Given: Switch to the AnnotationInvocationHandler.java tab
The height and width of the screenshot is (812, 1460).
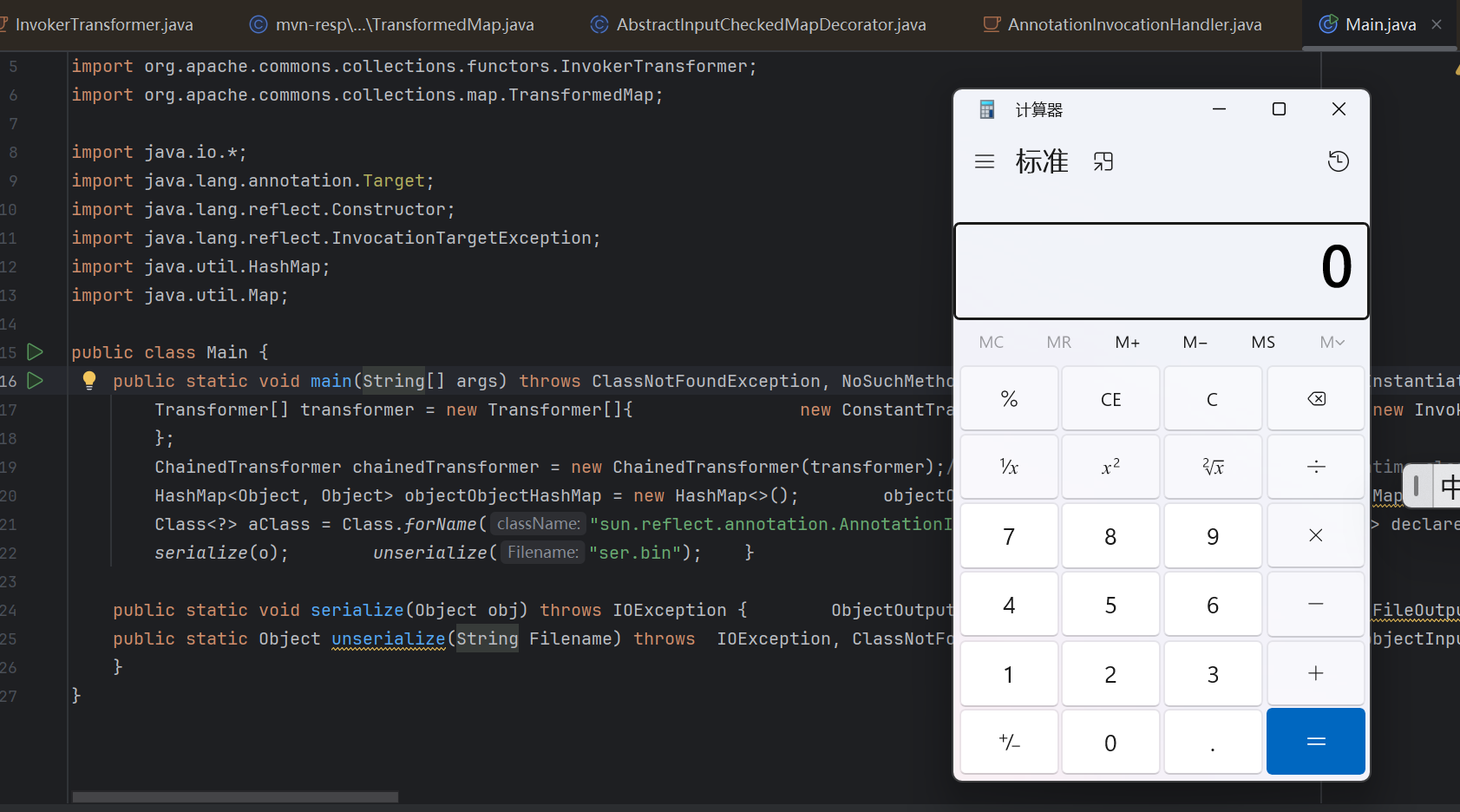Looking at the screenshot, I should tap(1133, 24).
